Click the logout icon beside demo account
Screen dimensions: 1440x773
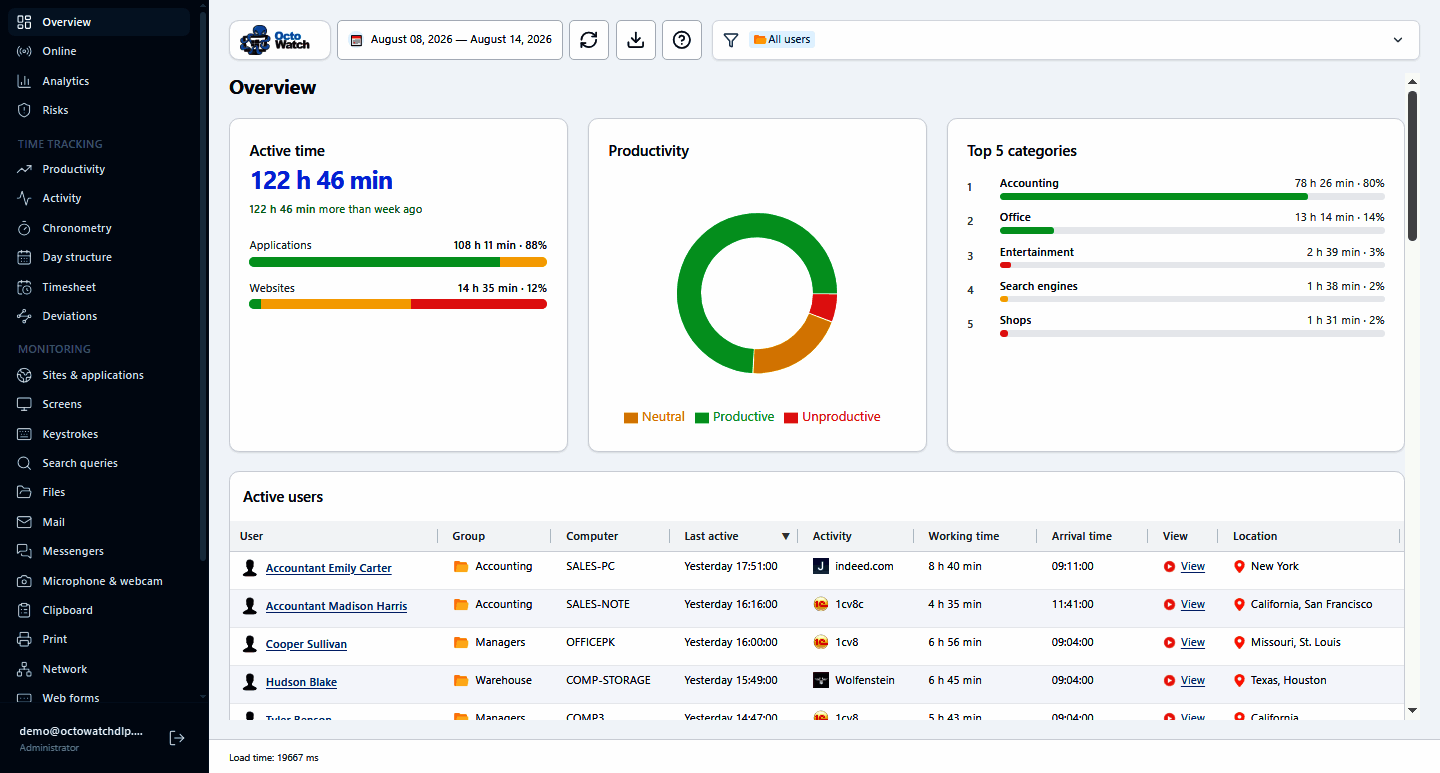(x=177, y=738)
